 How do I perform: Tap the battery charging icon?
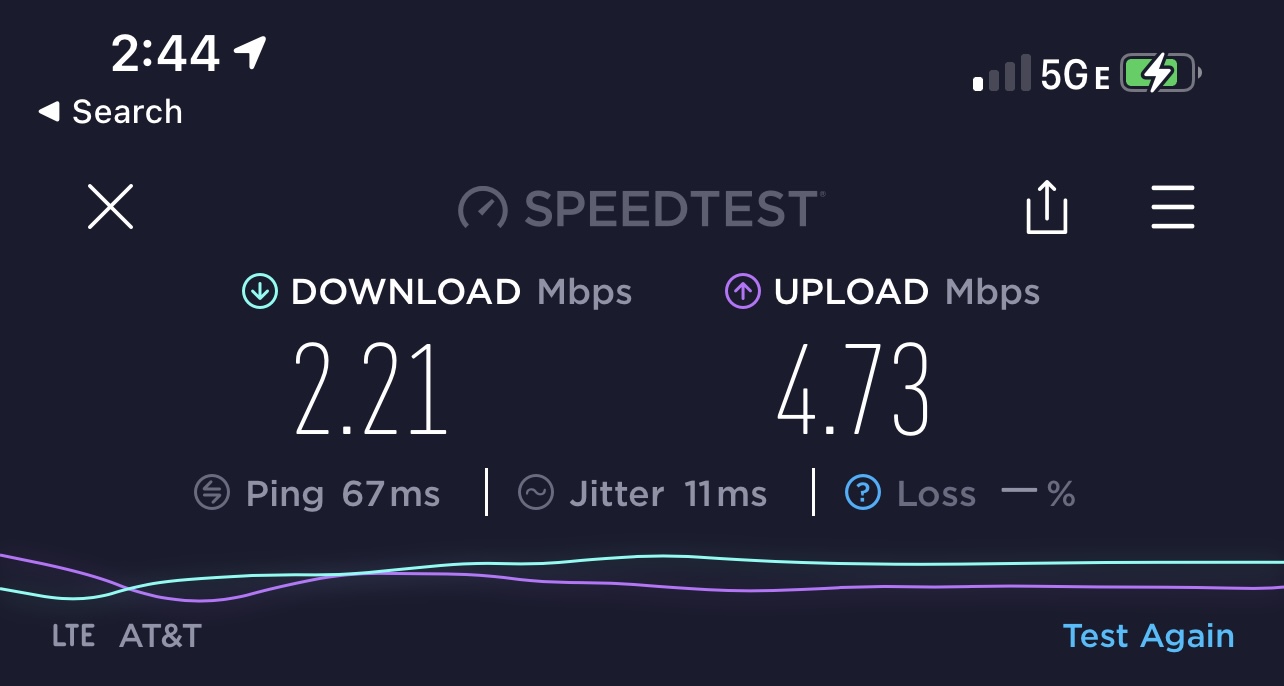pos(1161,74)
